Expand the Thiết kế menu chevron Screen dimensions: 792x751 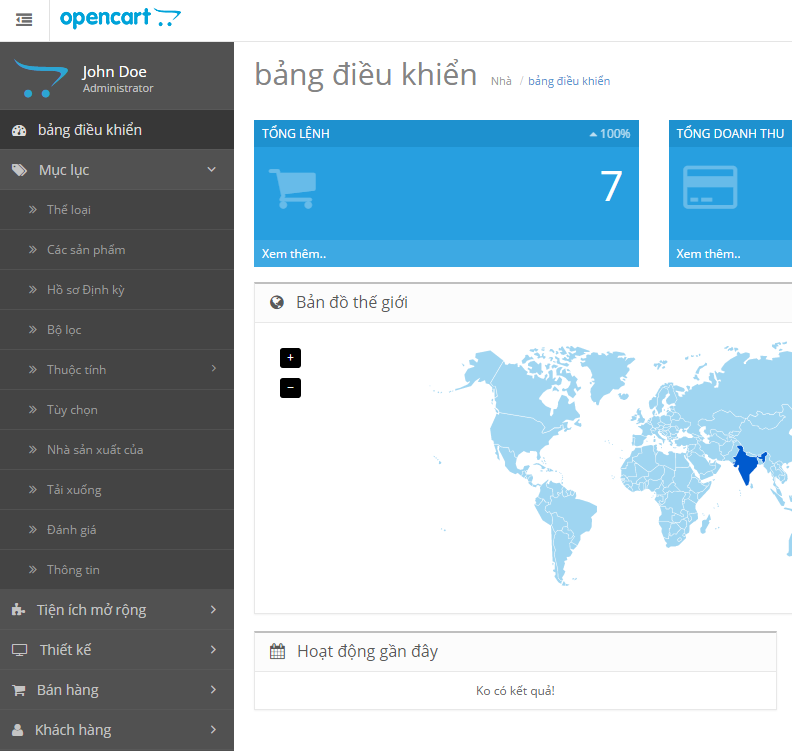click(213, 649)
